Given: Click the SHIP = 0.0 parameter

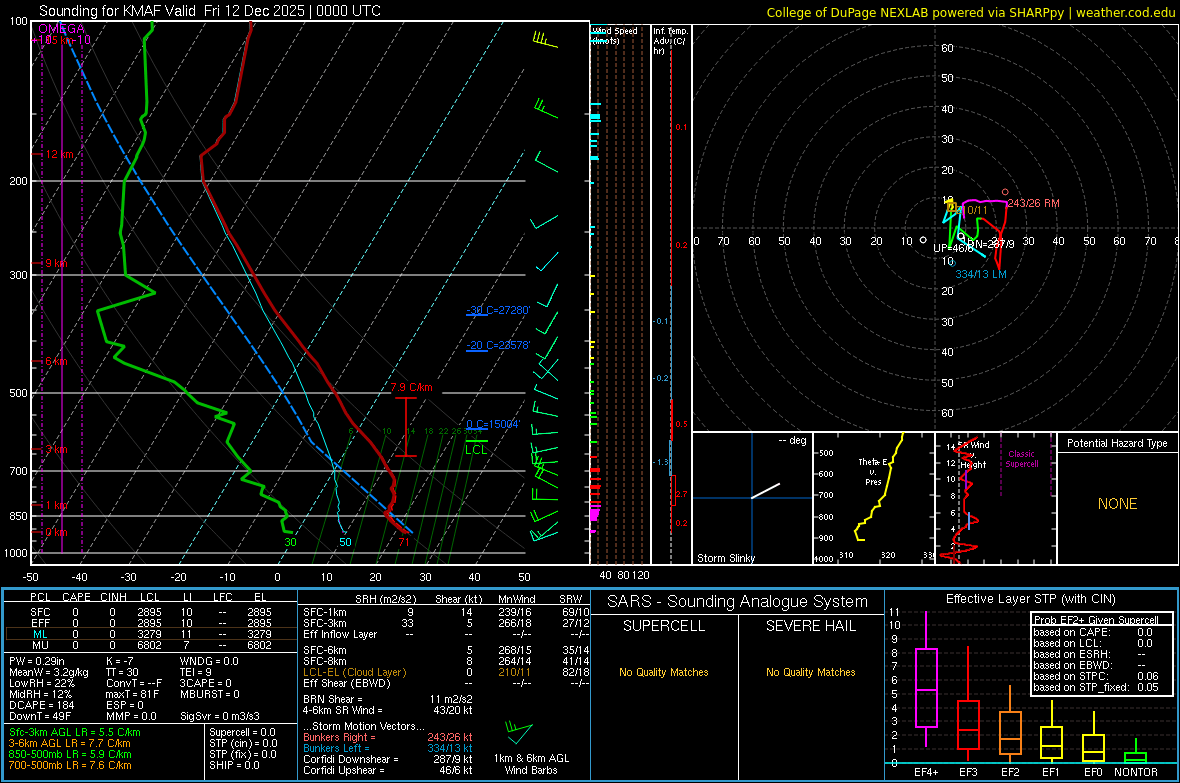Looking at the screenshot, I should (234, 766).
